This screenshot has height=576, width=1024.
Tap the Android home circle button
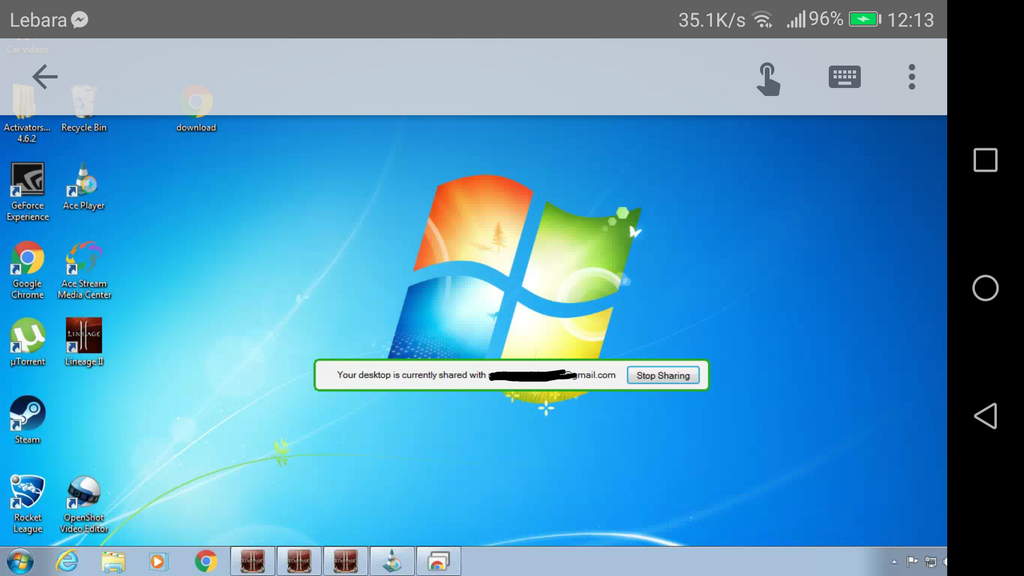985,288
